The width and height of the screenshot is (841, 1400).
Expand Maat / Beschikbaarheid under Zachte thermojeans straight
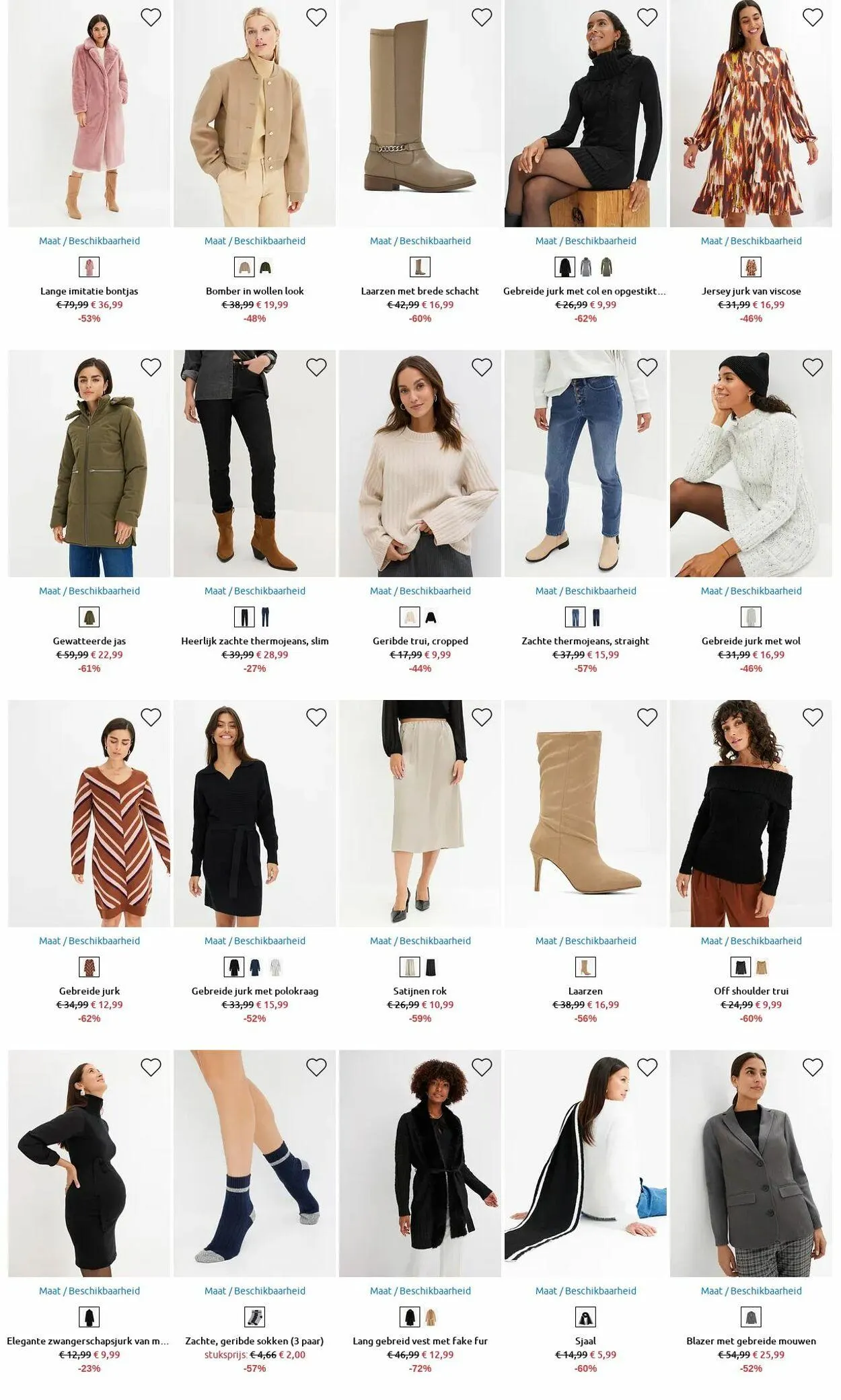pyautogui.click(x=586, y=591)
